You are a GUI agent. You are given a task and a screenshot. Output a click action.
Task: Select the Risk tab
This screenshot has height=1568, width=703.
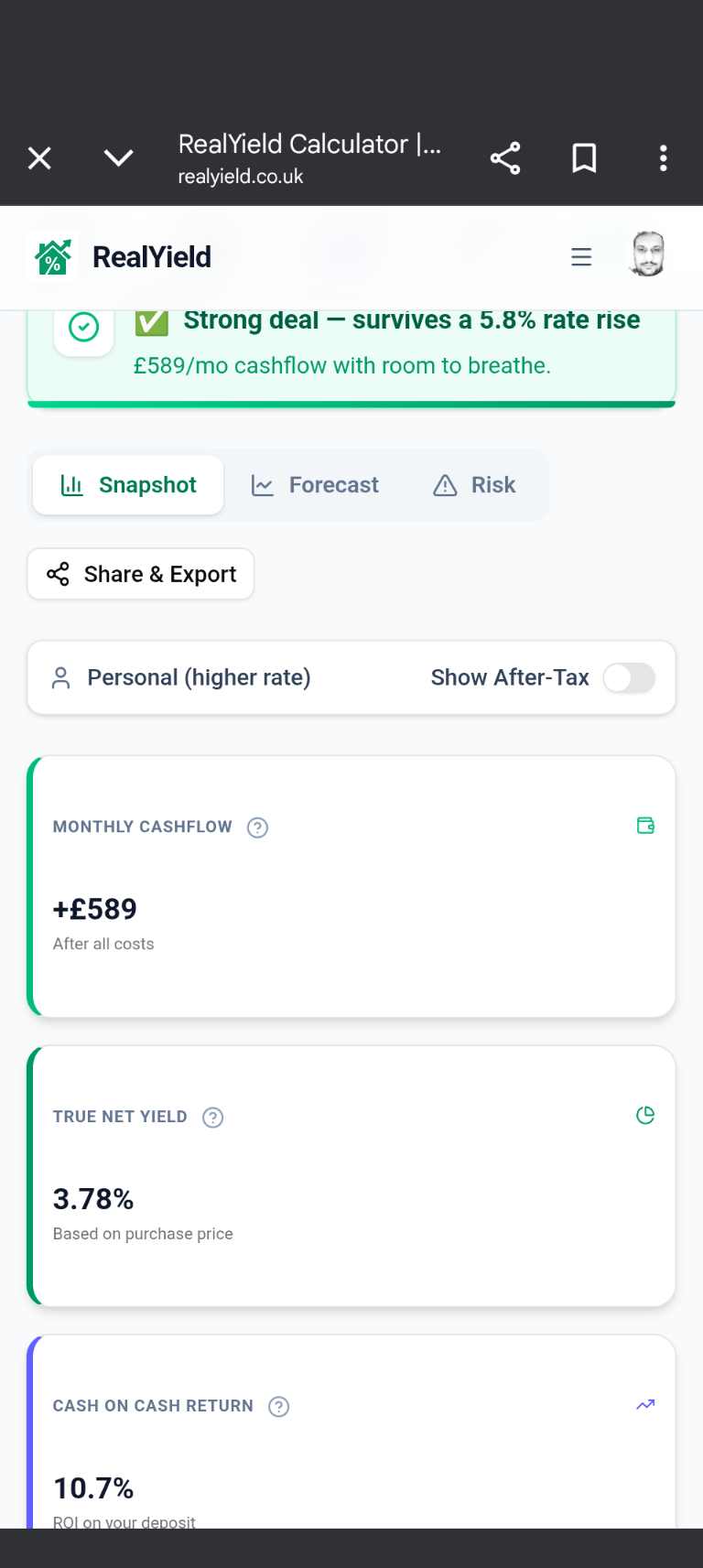(474, 485)
